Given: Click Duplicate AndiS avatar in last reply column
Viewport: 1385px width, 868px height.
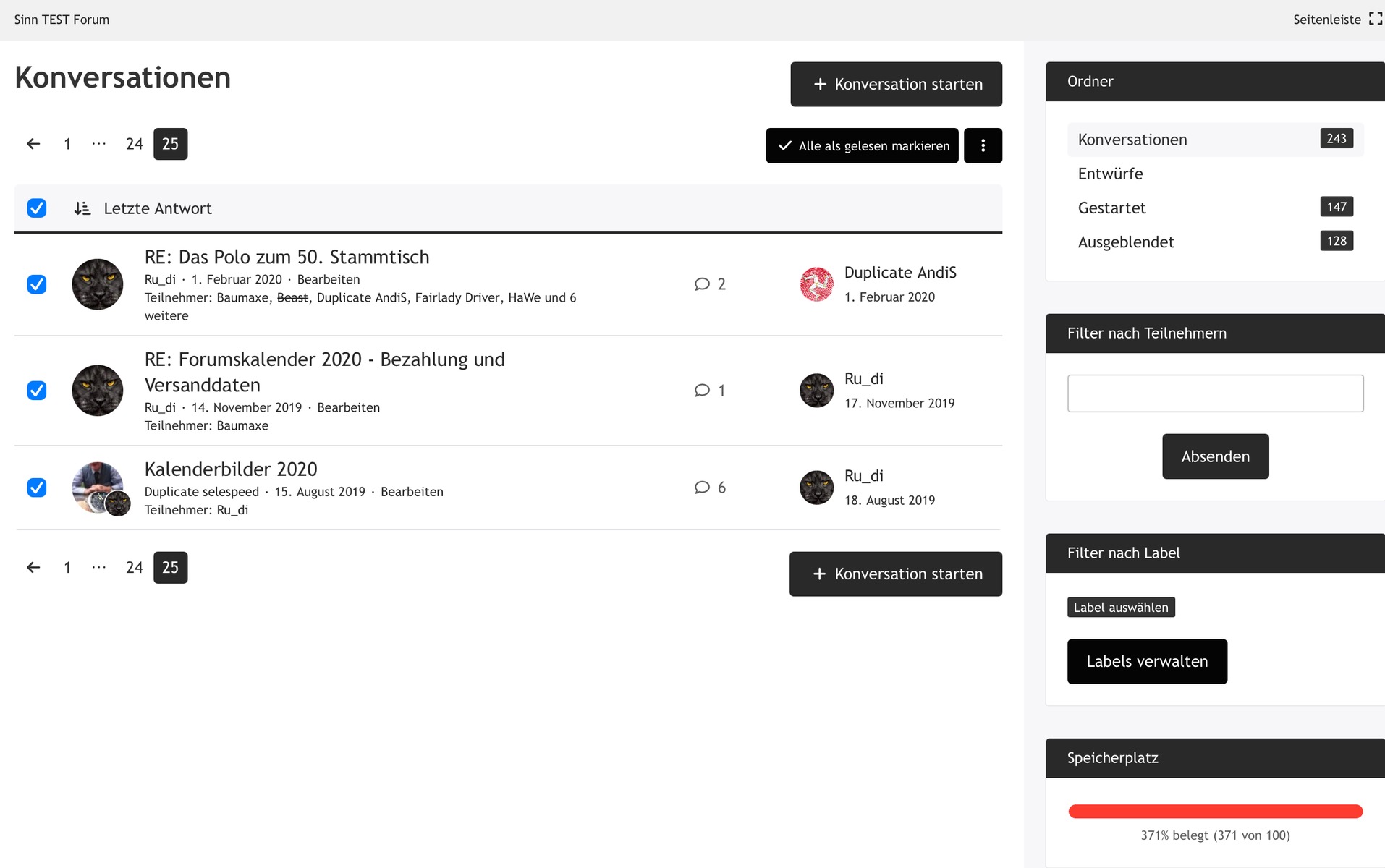Looking at the screenshot, I should (x=816, y=284).
